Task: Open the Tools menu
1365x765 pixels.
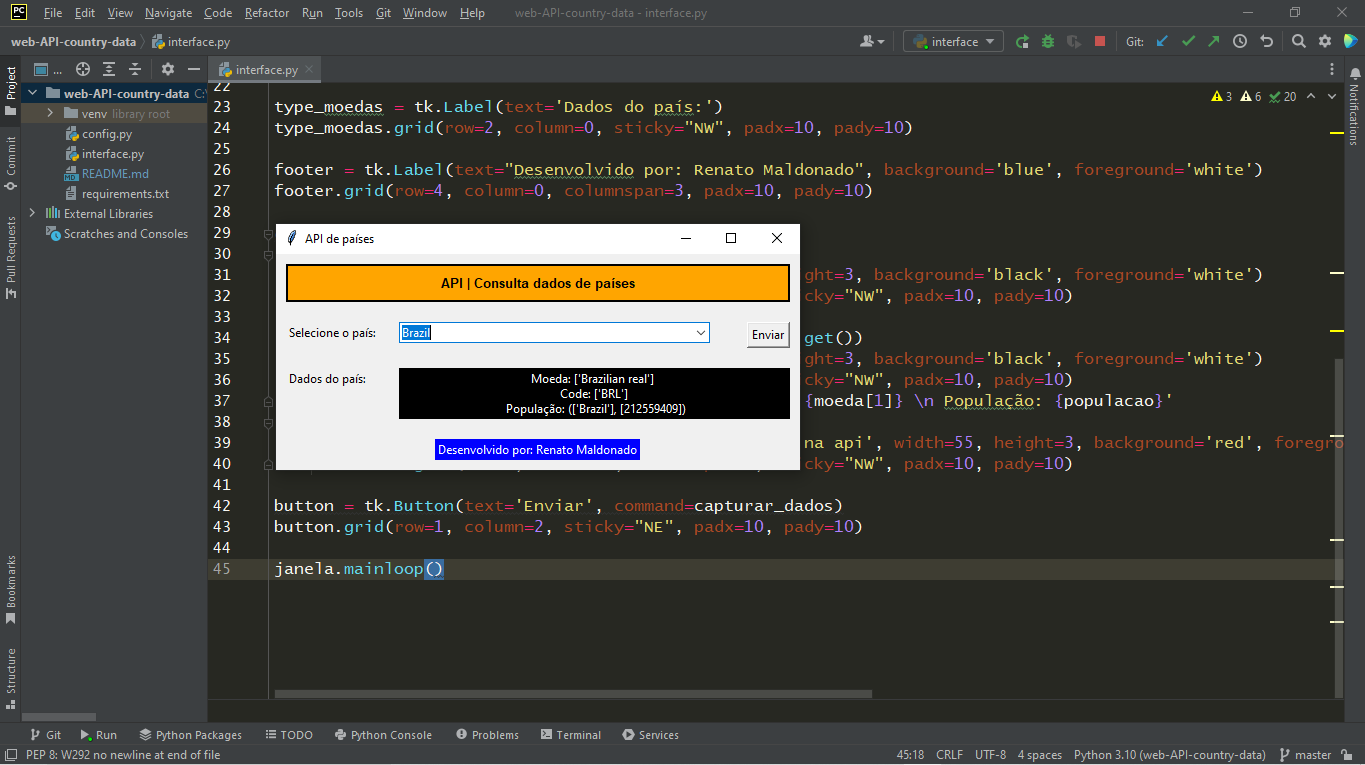Action: [x=349, y=13]
